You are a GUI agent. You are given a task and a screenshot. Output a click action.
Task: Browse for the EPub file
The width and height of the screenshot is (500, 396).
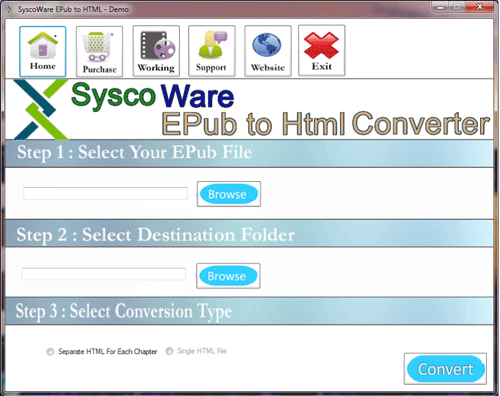(229, 194)
